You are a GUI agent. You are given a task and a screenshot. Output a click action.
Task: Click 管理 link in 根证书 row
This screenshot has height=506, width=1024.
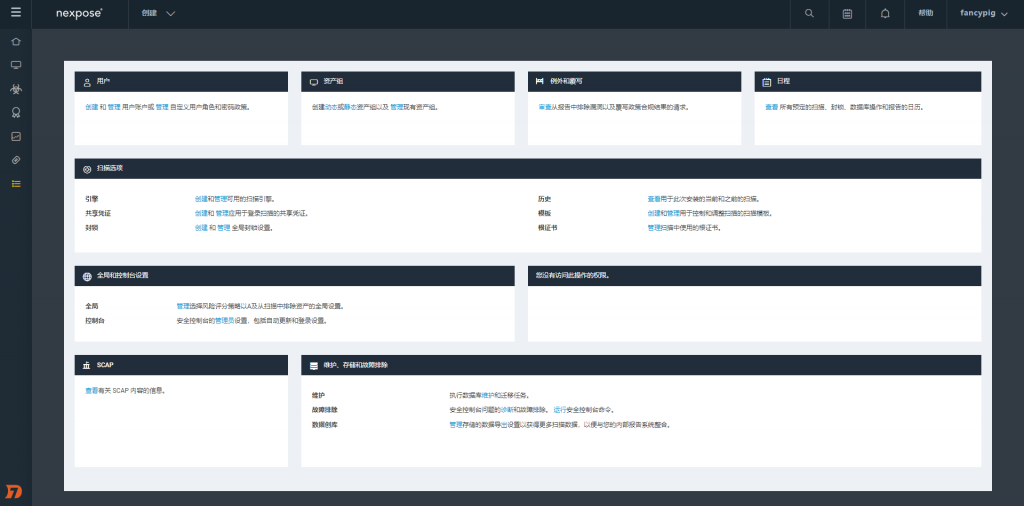[x=654, y=228]
